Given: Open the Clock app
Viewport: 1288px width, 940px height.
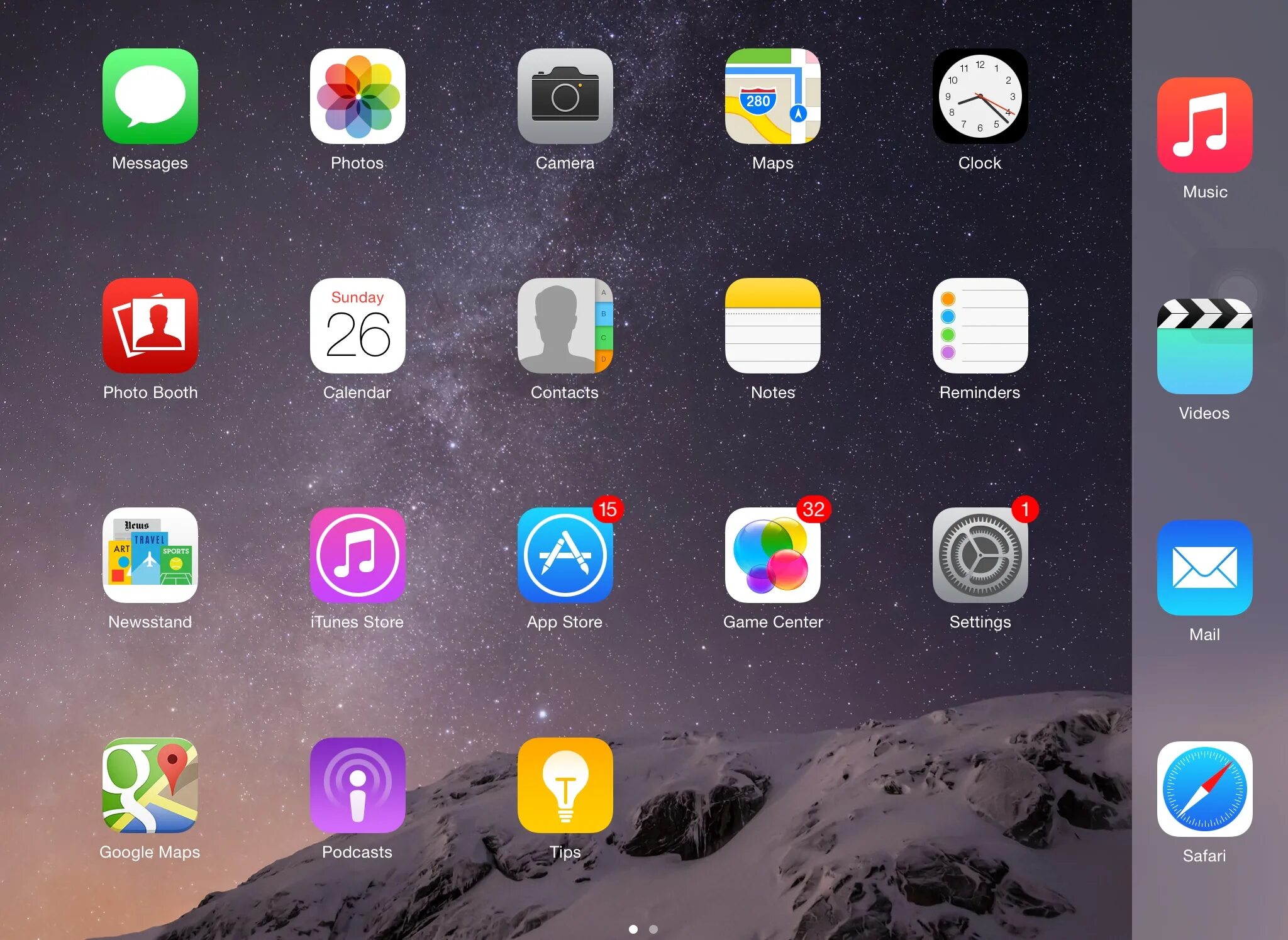Looking at the screenshot, I should [980, 96].
